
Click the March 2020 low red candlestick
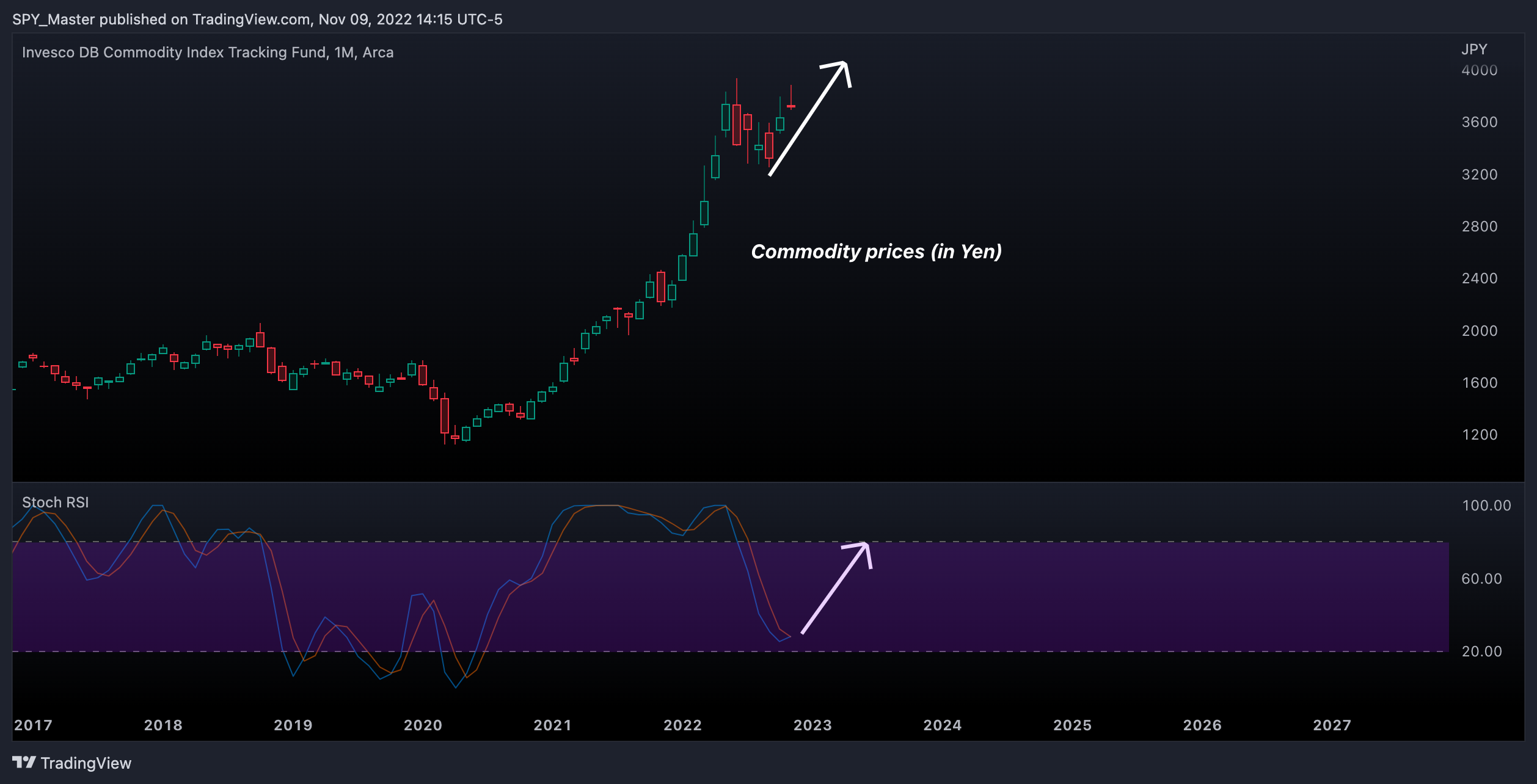click(445, 416)
